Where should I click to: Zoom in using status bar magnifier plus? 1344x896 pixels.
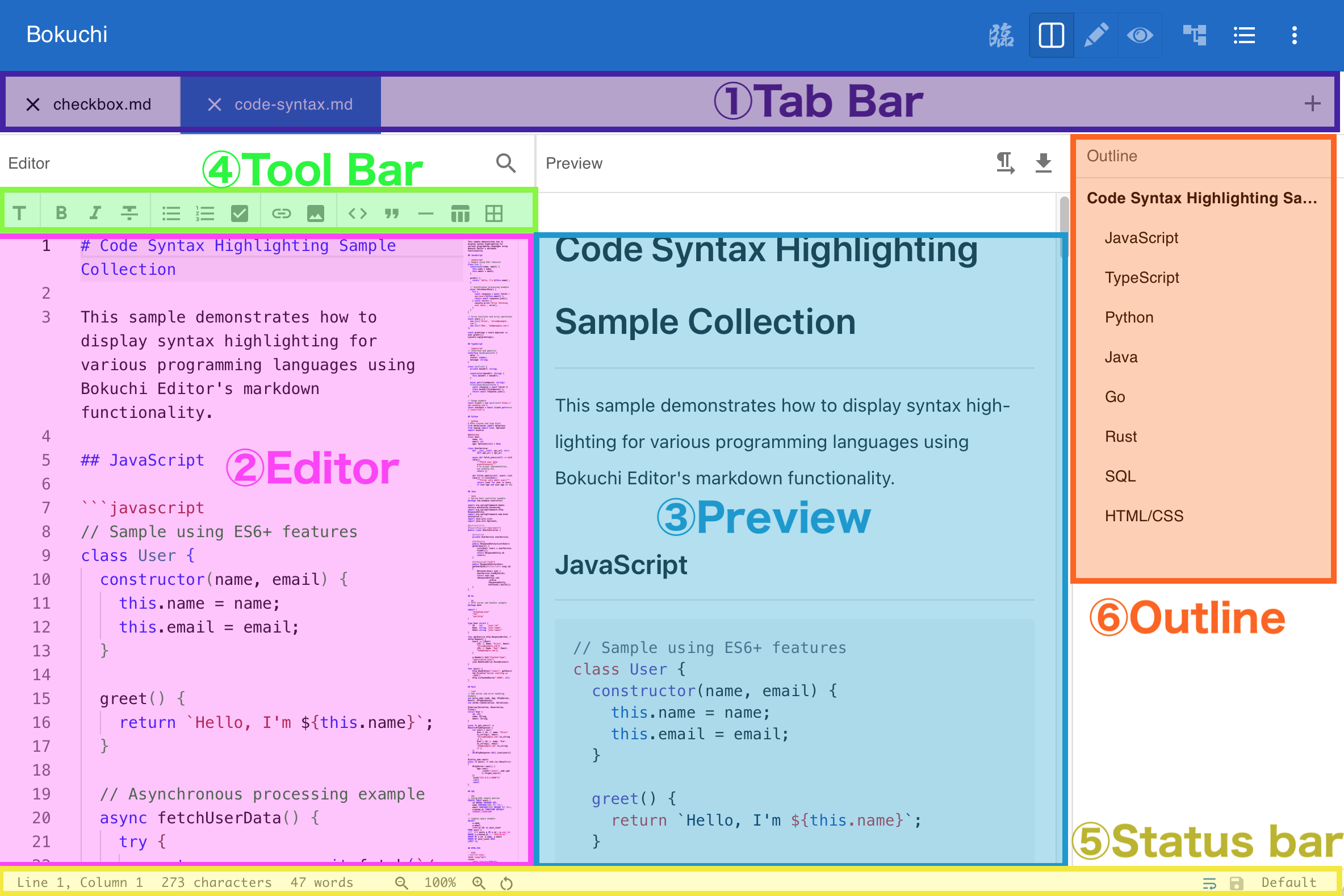(479, 883)
